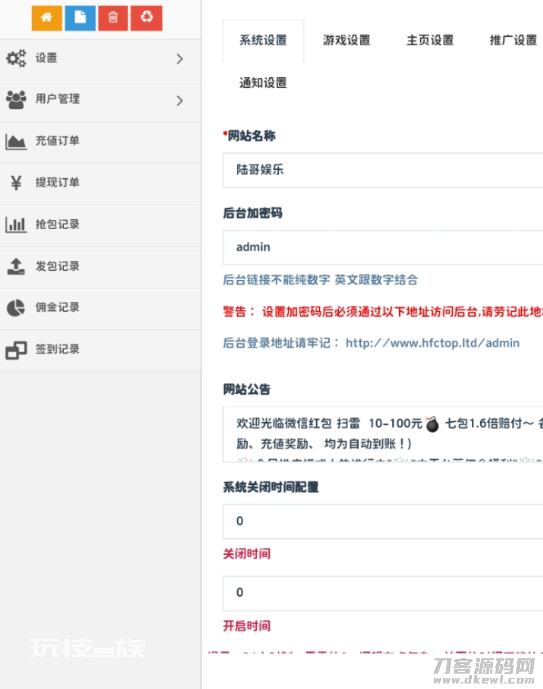Click the red trash can icon button

pos(113,18)
